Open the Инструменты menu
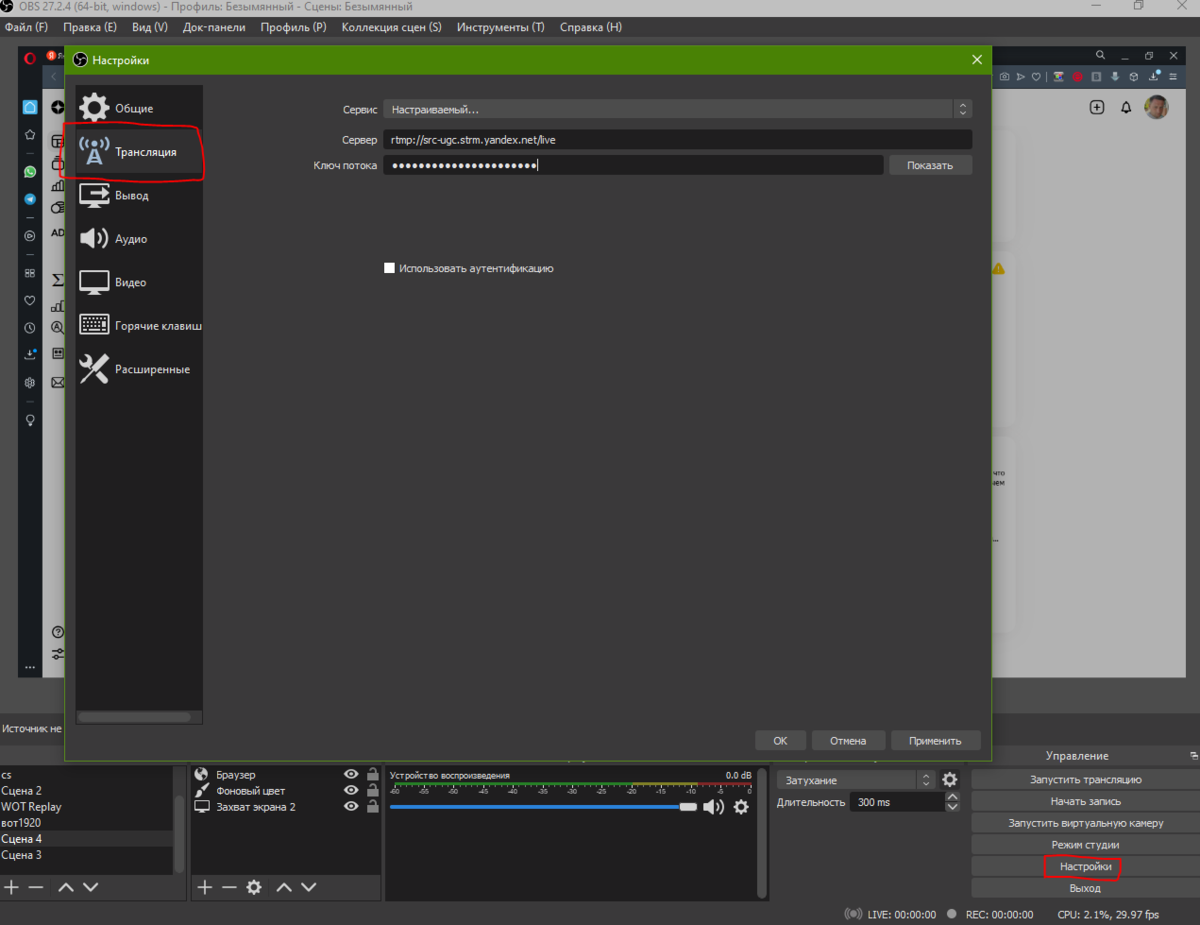 point(500,27)
